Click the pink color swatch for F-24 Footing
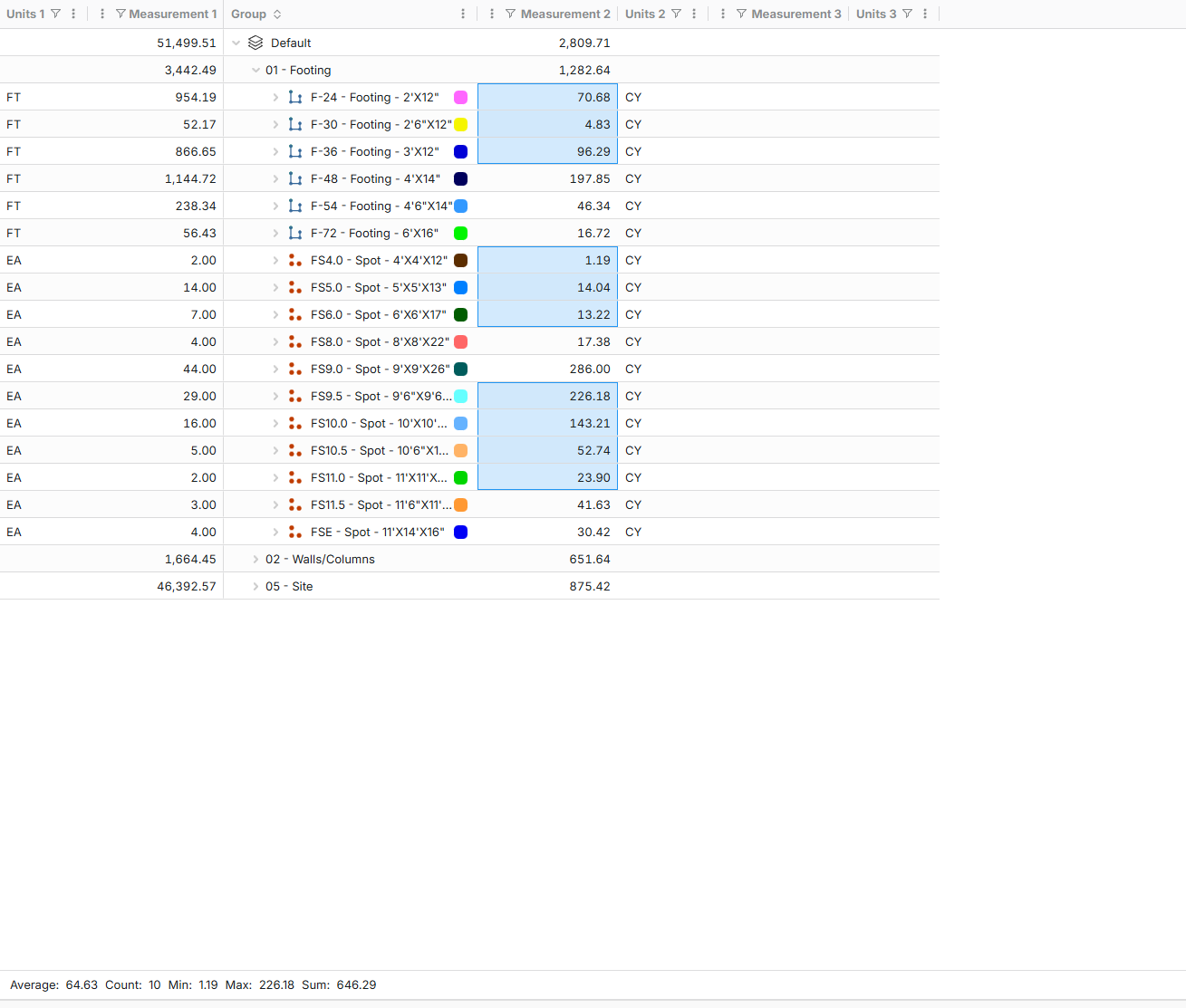The width and height of the screenshot is (1186, 1008). pyautogui.click(x=460, y=97)
